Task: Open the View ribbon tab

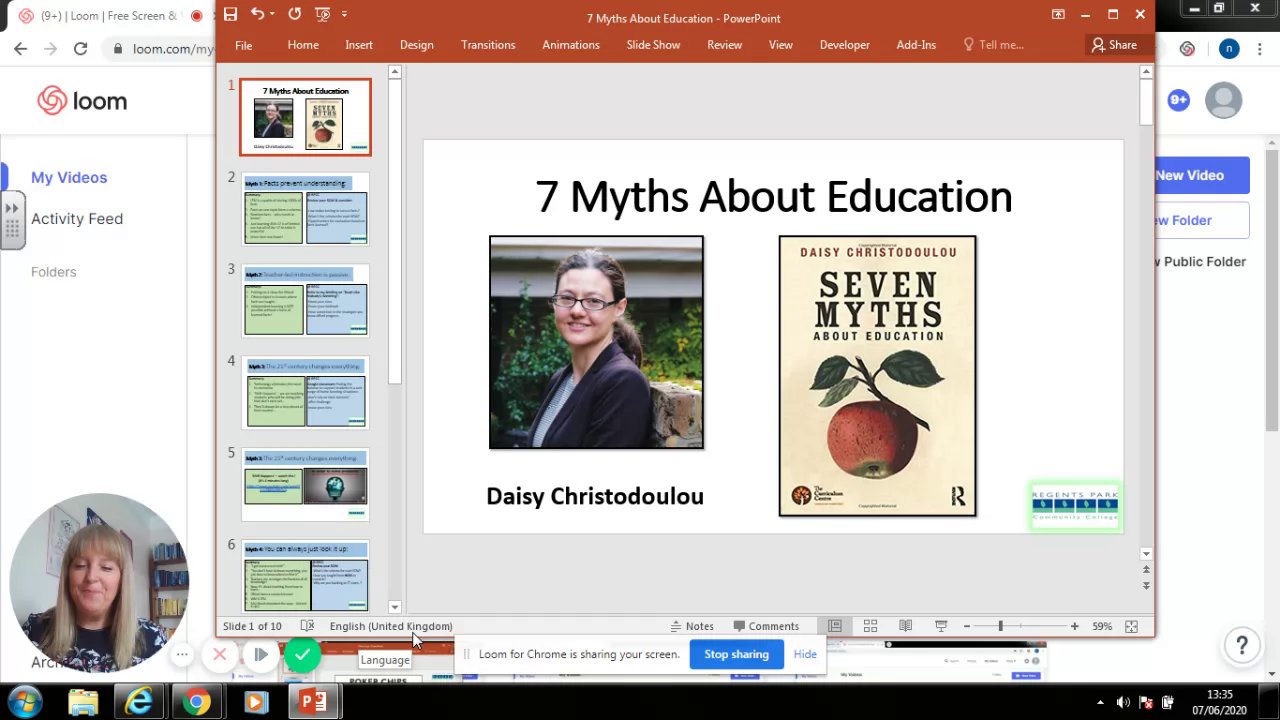Action: 781,45
